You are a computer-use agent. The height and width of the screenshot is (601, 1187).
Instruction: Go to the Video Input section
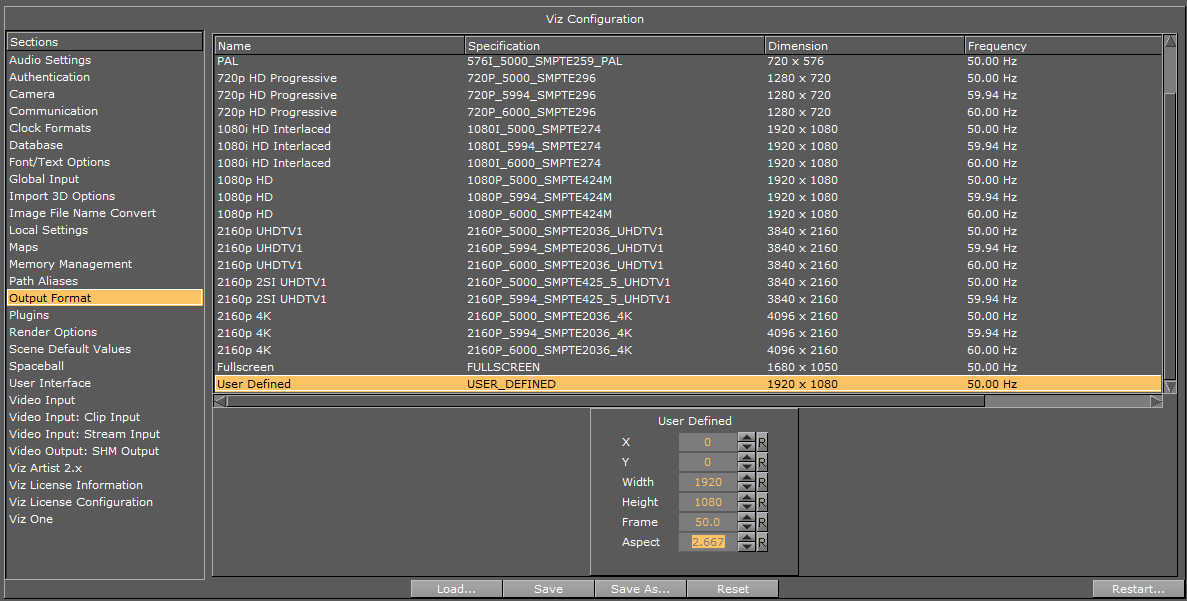coord(104,400)
